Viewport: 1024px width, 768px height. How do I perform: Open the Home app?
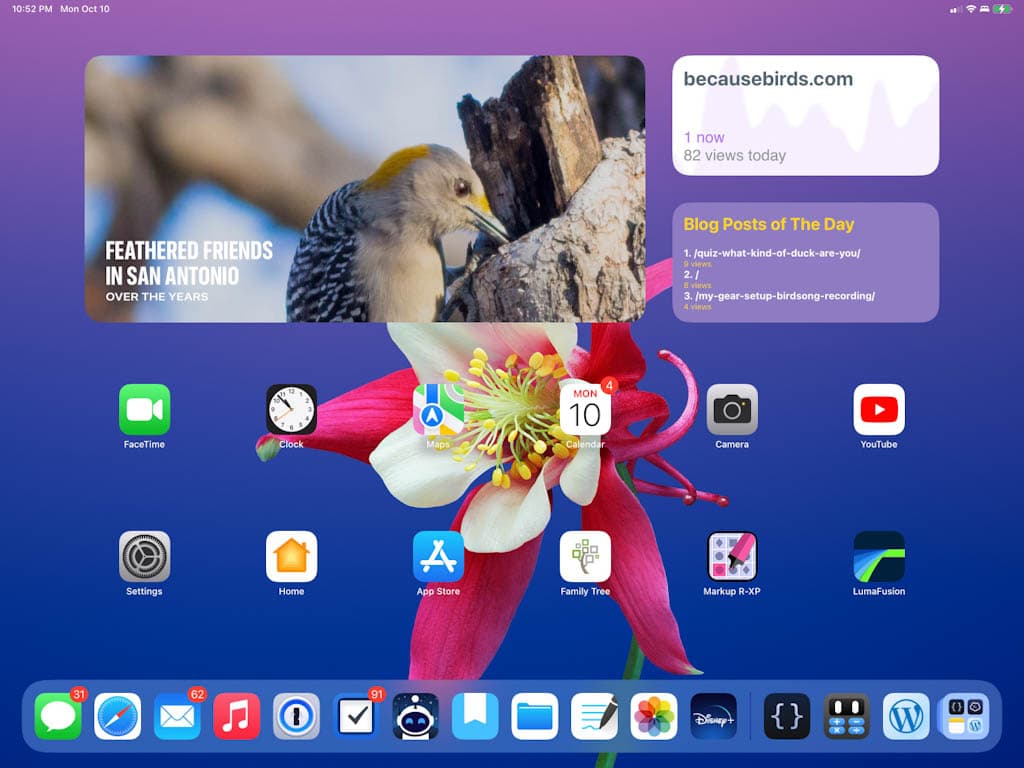pyautogui.click(x=291, y=556)
